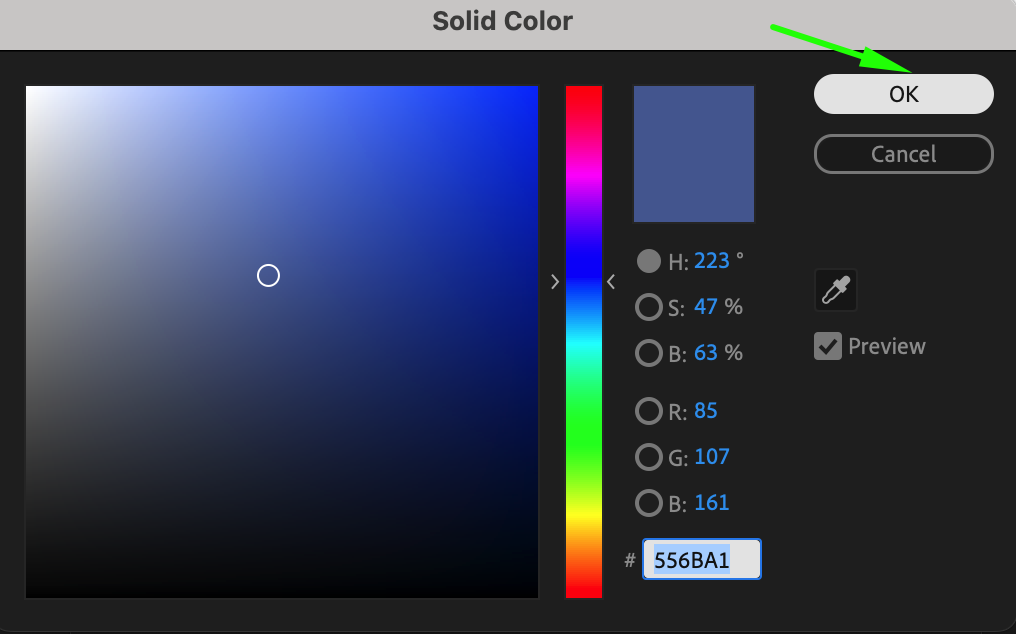Click the circle marker in color field

click(x=268, y=275)
